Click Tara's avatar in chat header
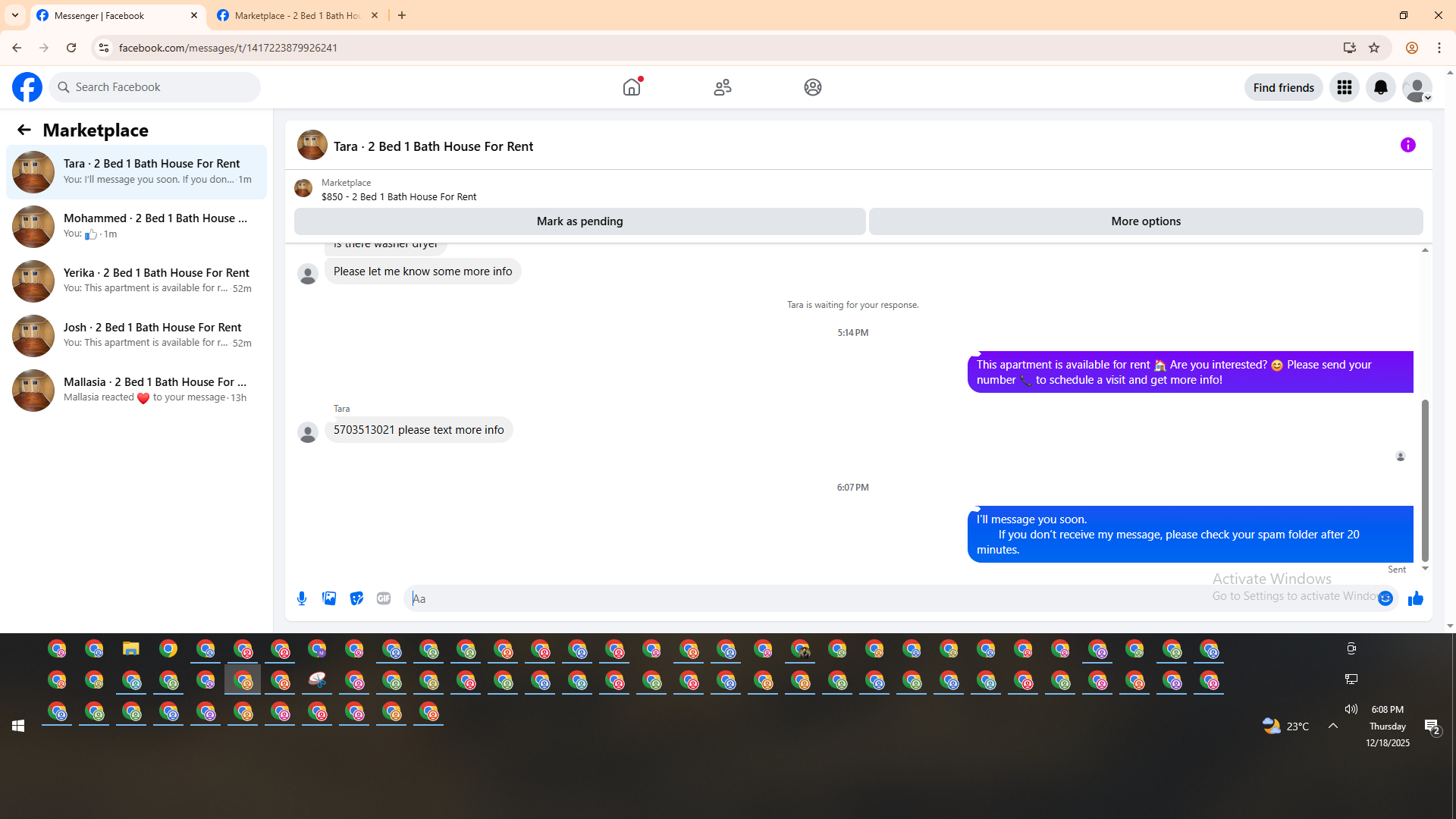Viewport: 1456px width, 819px height. [x=312, y=145]
